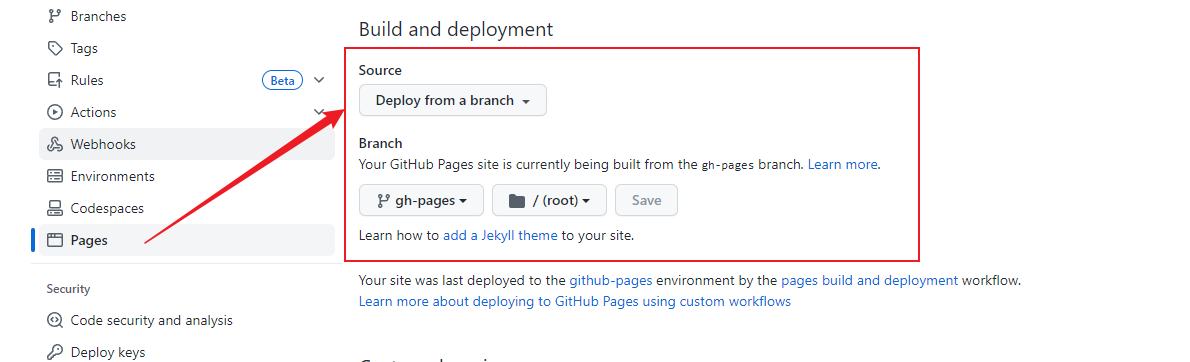Click the Code security shield-search icon
1190x362 pixels.
pos(55,320)
